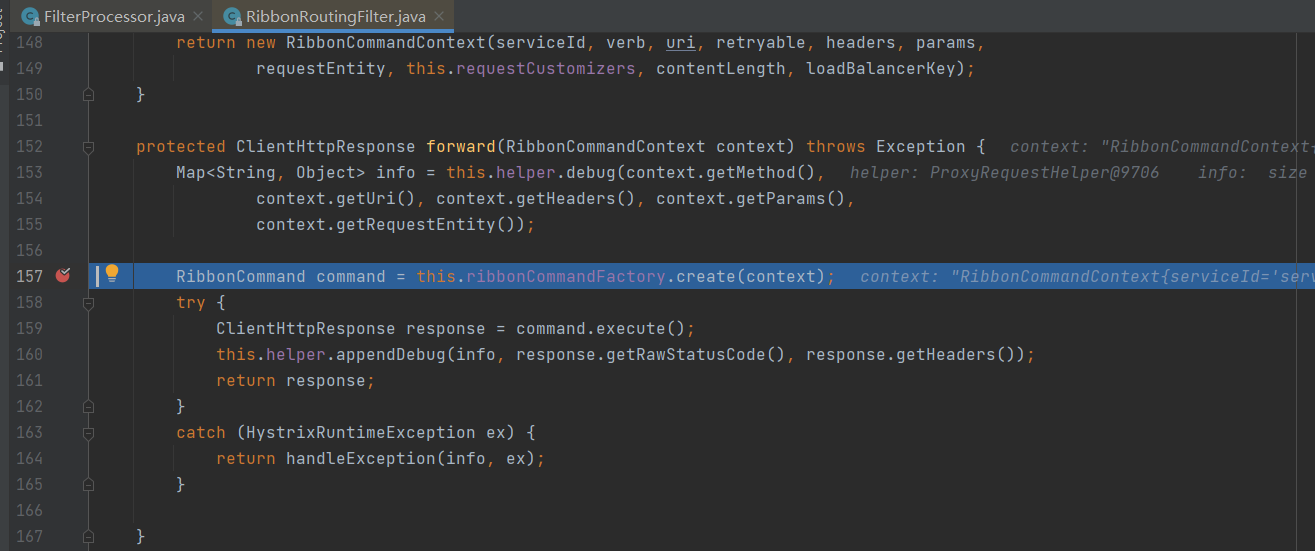Viewport: 1315px width, 551px height.
Task: Click the RibbonRoutingFilter.java tab's class icon
Action: (x=232, y=16)
